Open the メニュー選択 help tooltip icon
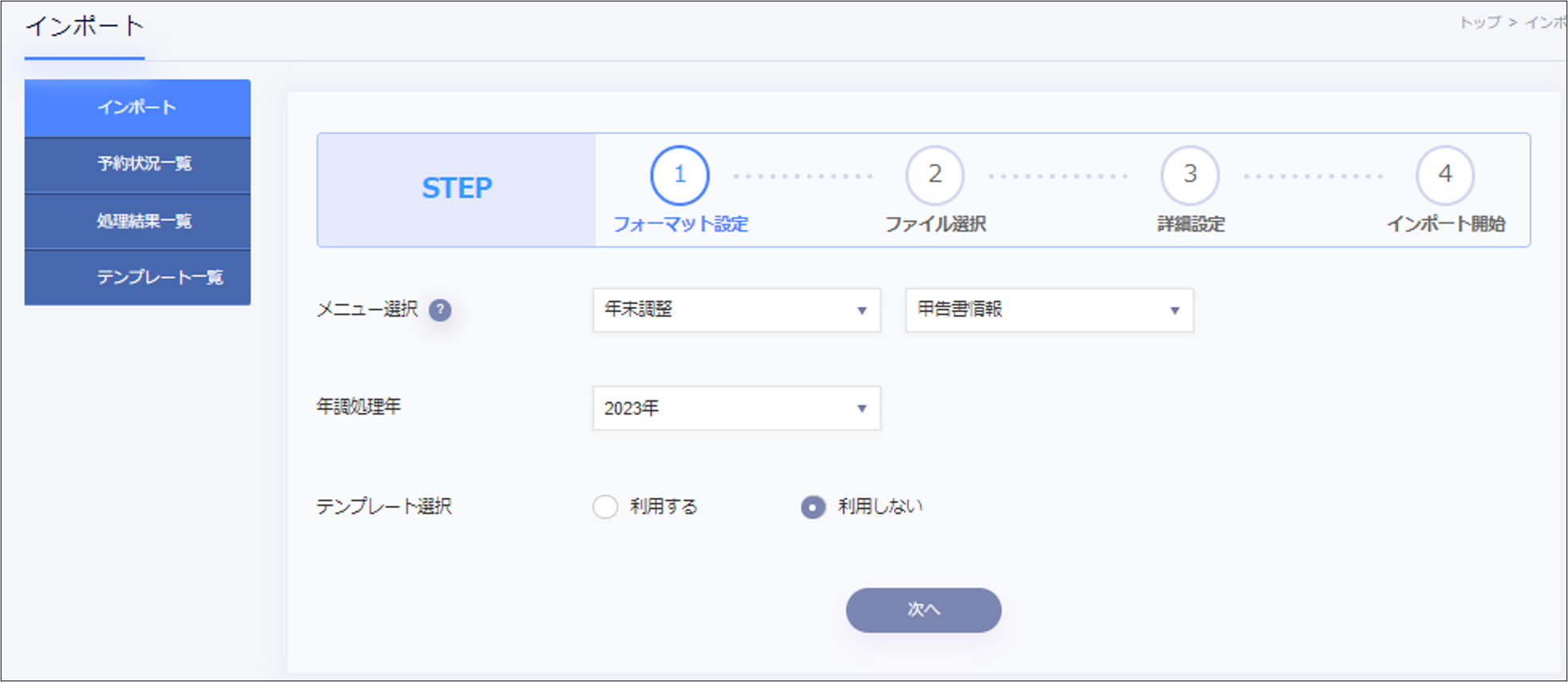Screen dimensions: 1568x682 [x=442, y=311]
